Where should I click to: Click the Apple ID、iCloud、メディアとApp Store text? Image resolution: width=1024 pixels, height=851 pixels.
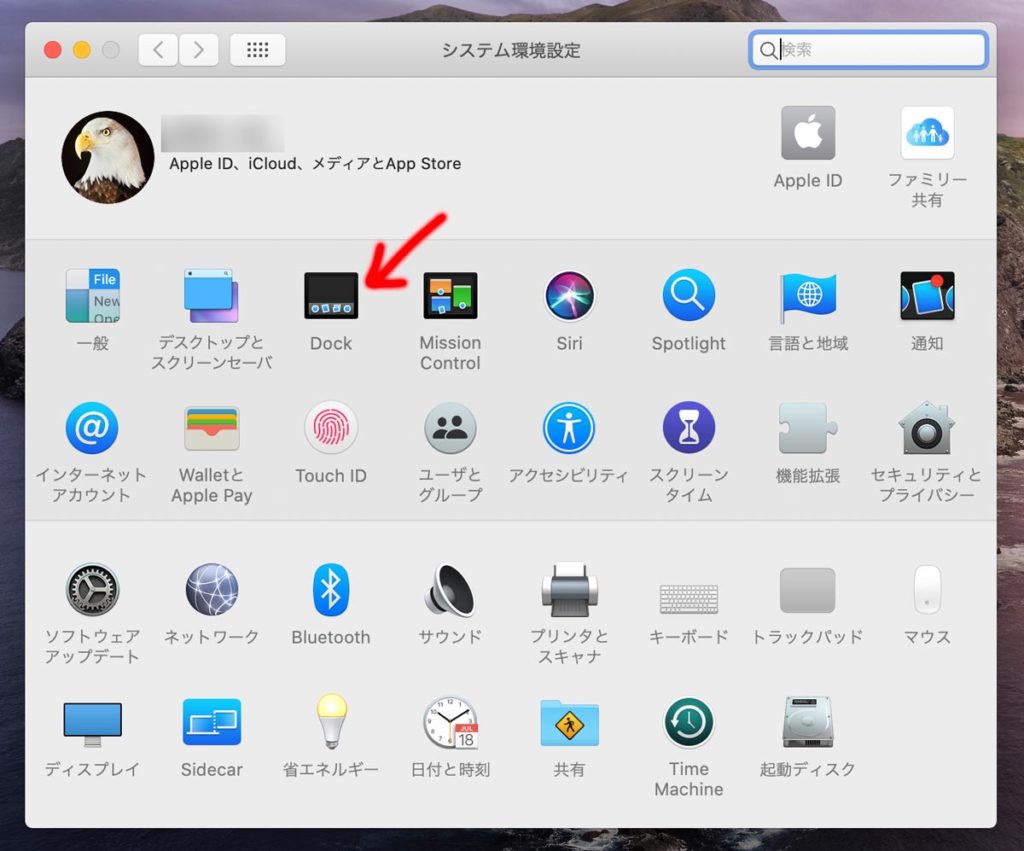(x=315, y=163)
